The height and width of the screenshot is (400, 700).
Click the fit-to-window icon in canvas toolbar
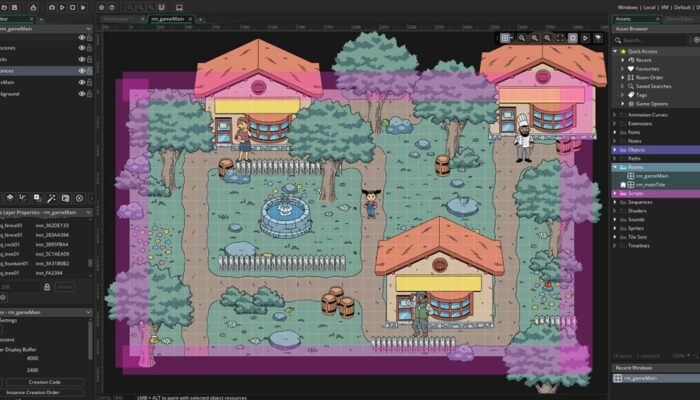(560, 37)
